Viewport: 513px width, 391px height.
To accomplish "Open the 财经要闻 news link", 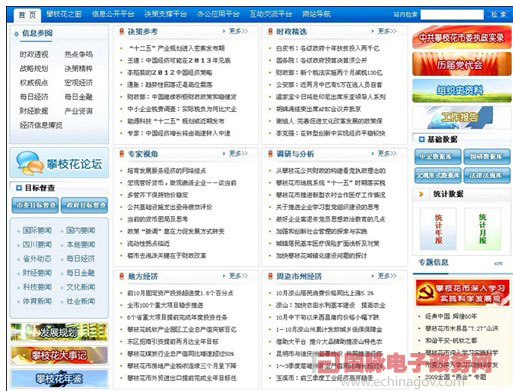I will click(37, 273).
